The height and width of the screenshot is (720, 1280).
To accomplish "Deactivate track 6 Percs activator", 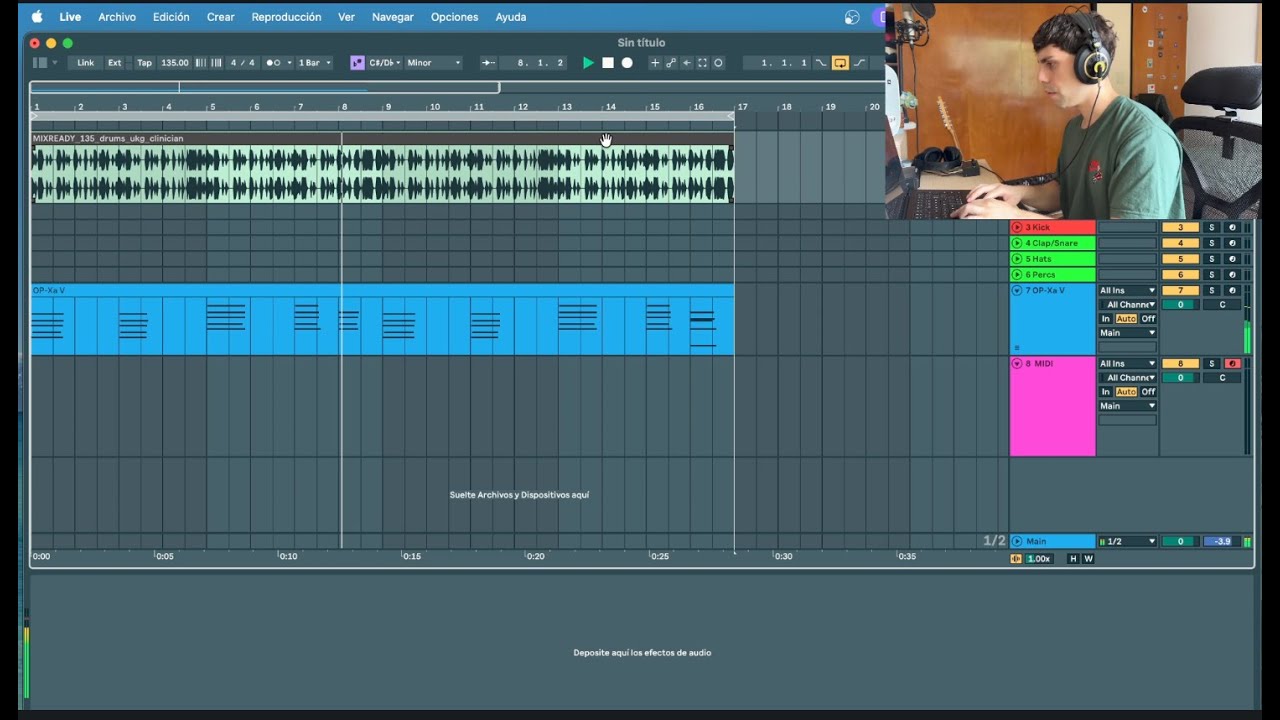I will pos(1180,275).
